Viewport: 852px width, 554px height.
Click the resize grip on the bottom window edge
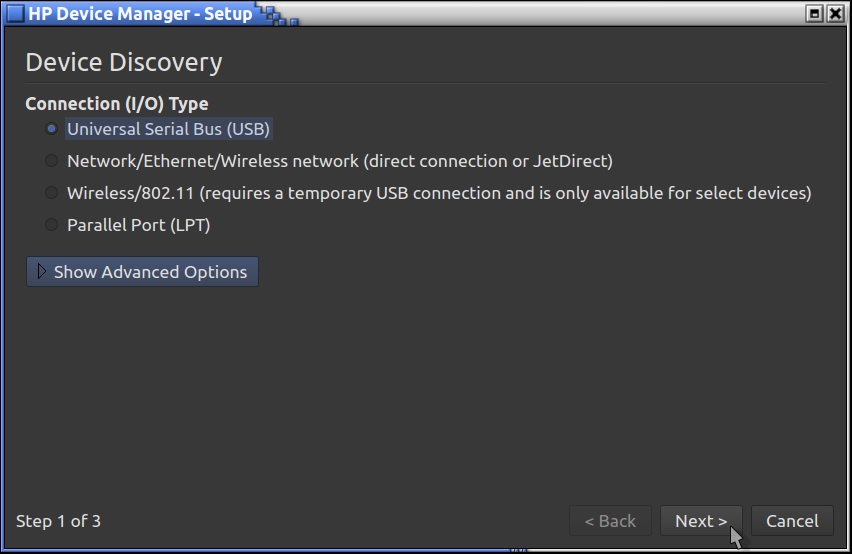tap(519, 550)
